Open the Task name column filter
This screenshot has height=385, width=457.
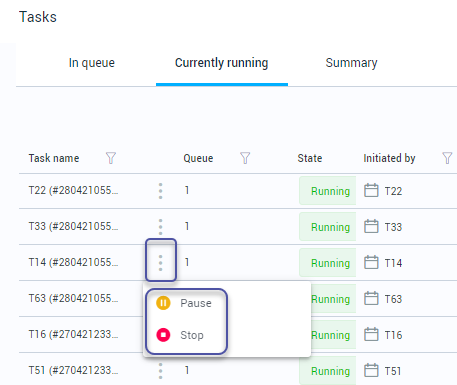(x=111, y=158)
